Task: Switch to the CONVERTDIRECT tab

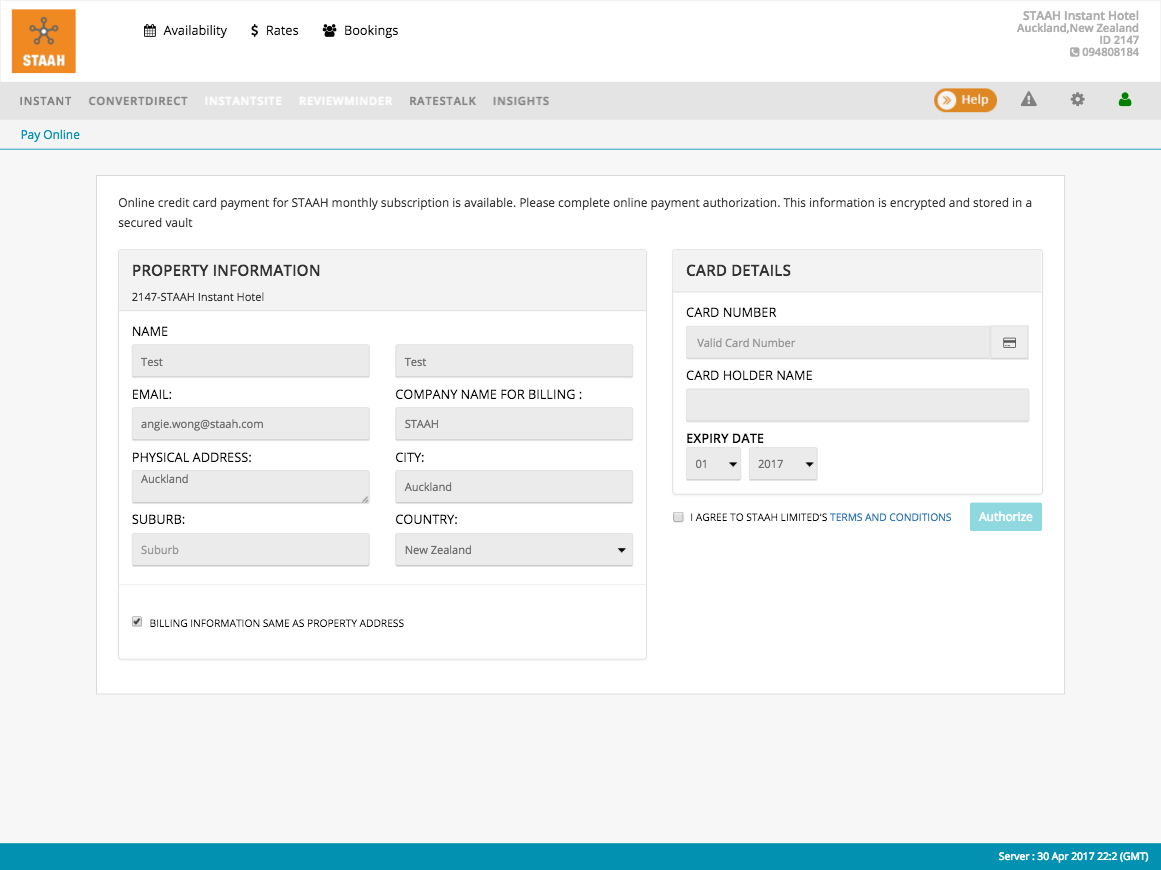Action: (x=138, y=101)
